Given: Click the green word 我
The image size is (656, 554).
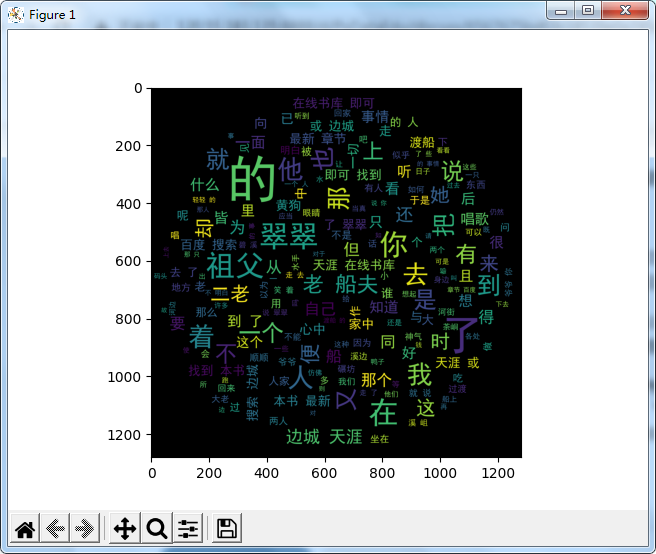Looking at the screenshot, I should (419, 375).
